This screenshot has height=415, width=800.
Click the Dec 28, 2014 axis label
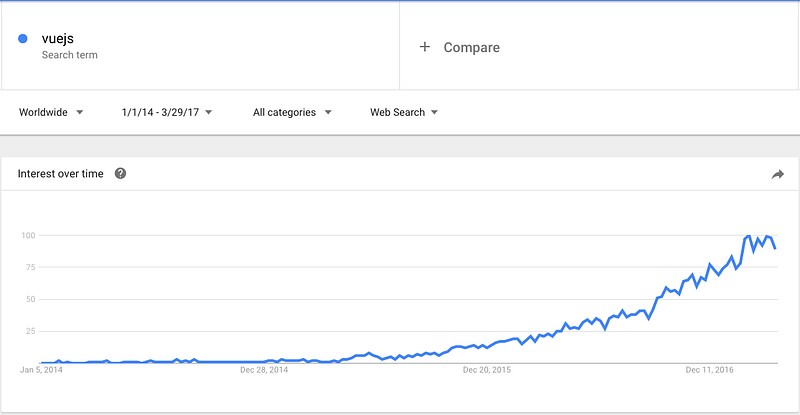click(x=263, y=369)
